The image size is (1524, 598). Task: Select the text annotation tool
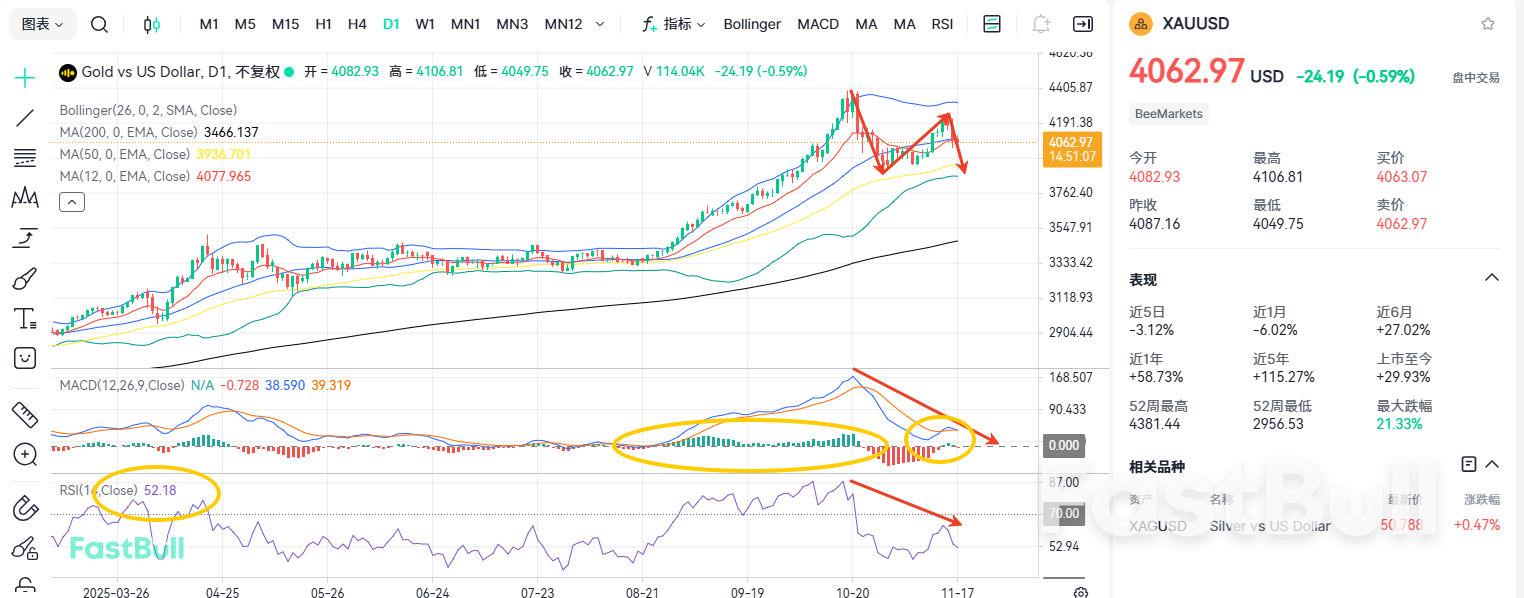[x=24, y=317]
